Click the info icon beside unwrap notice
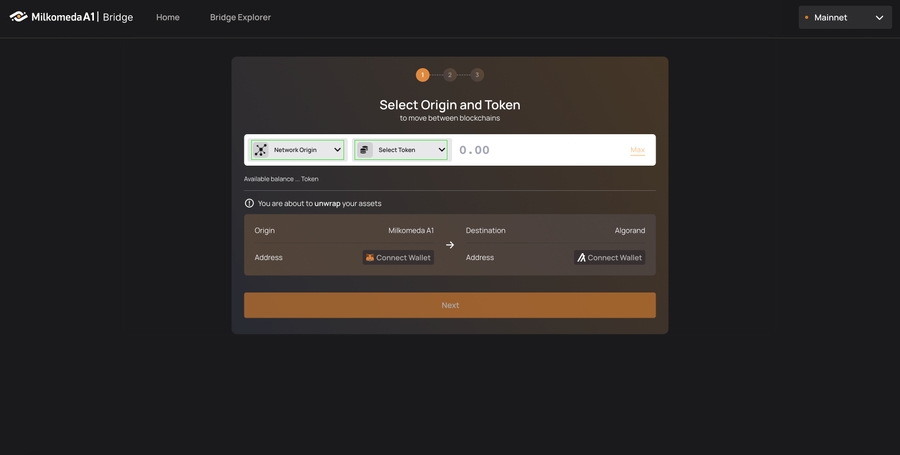This screenshot has width=900, height=455. click(249, 203)
